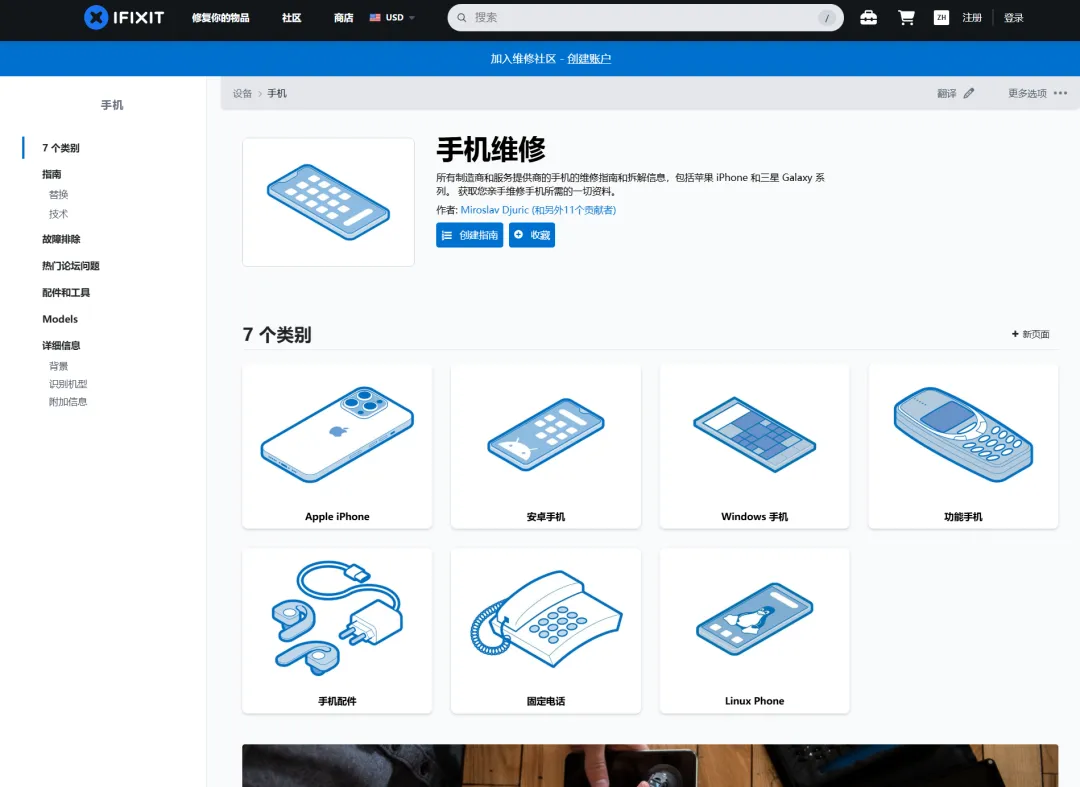1080x787 pixels.
Task: Select 替换 in sidebar
Action: (x=59, y=194)
